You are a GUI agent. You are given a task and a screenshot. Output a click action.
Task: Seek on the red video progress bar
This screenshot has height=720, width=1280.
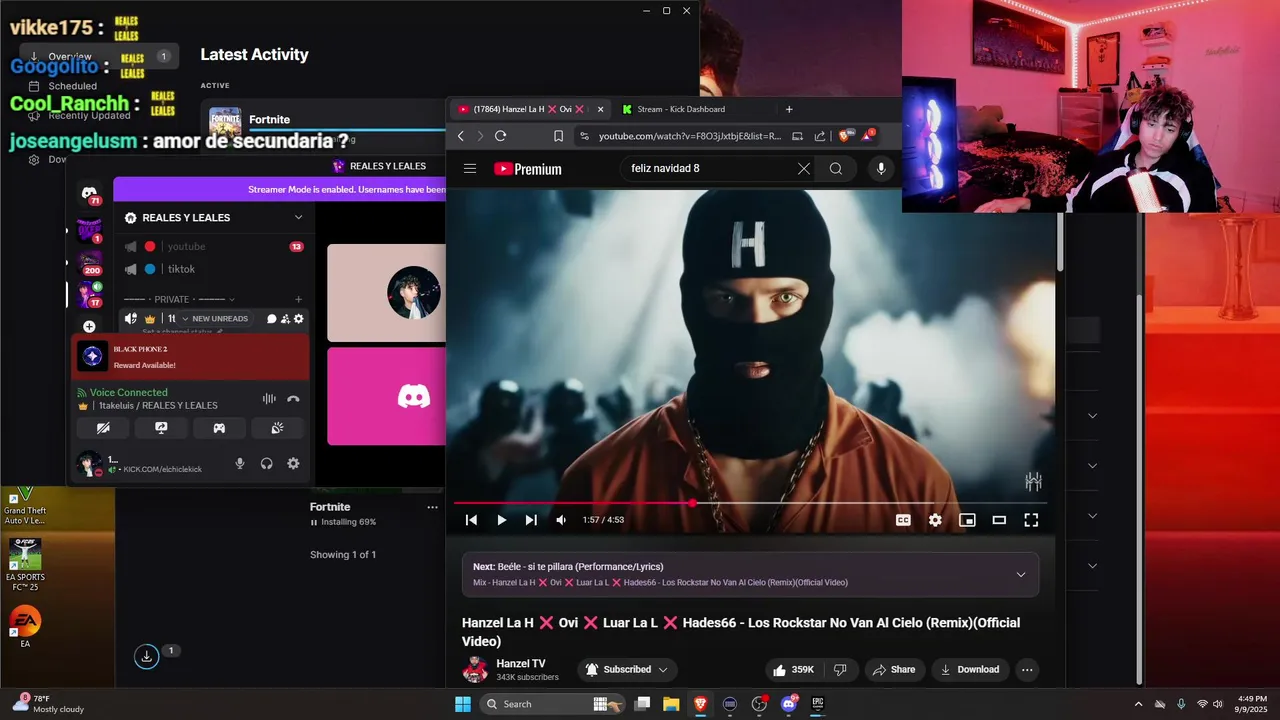(750, 503)
